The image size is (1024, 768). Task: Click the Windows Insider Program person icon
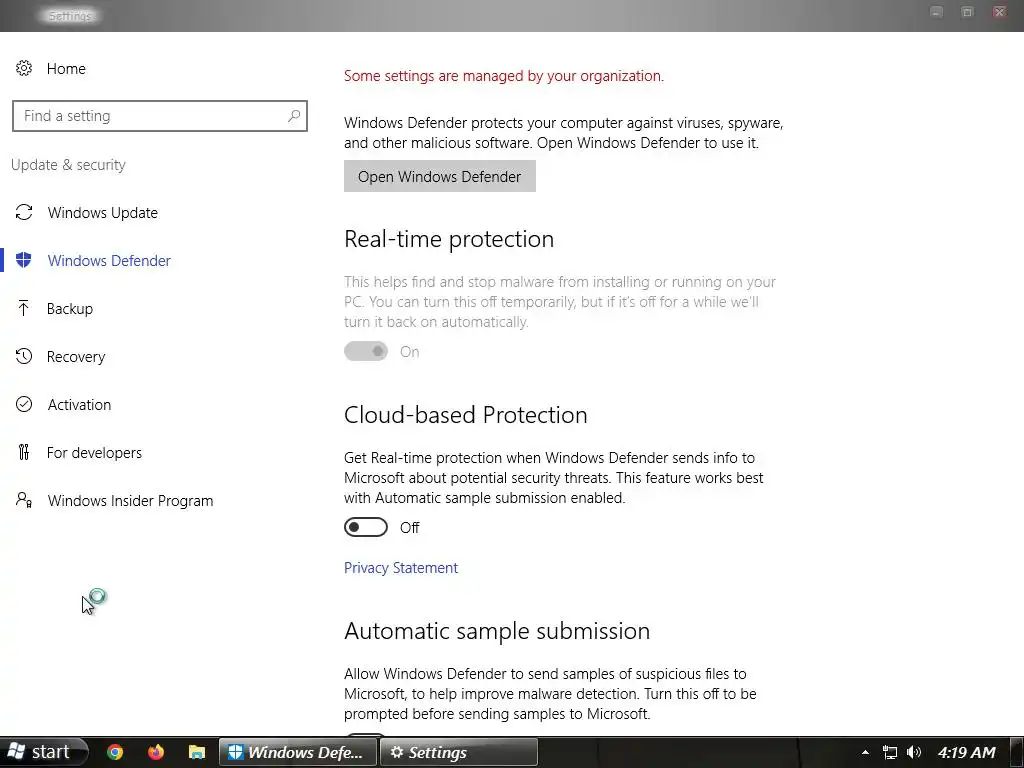tap(24, 500)
